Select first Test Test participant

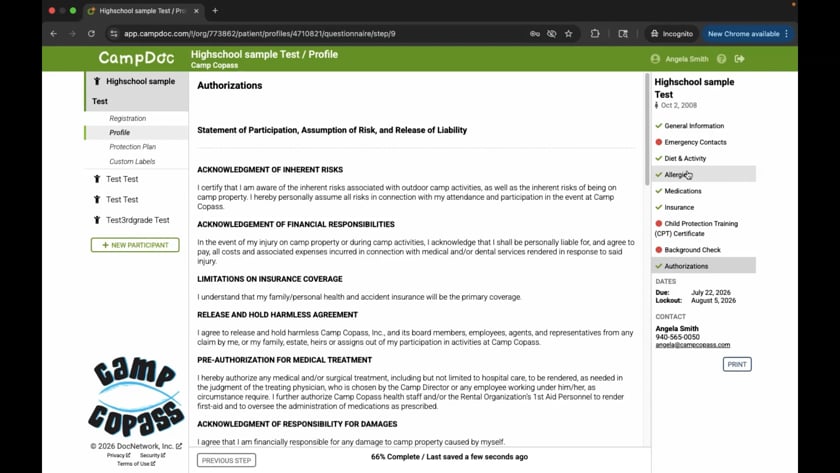pyautogui.click(x=122, y=179)
